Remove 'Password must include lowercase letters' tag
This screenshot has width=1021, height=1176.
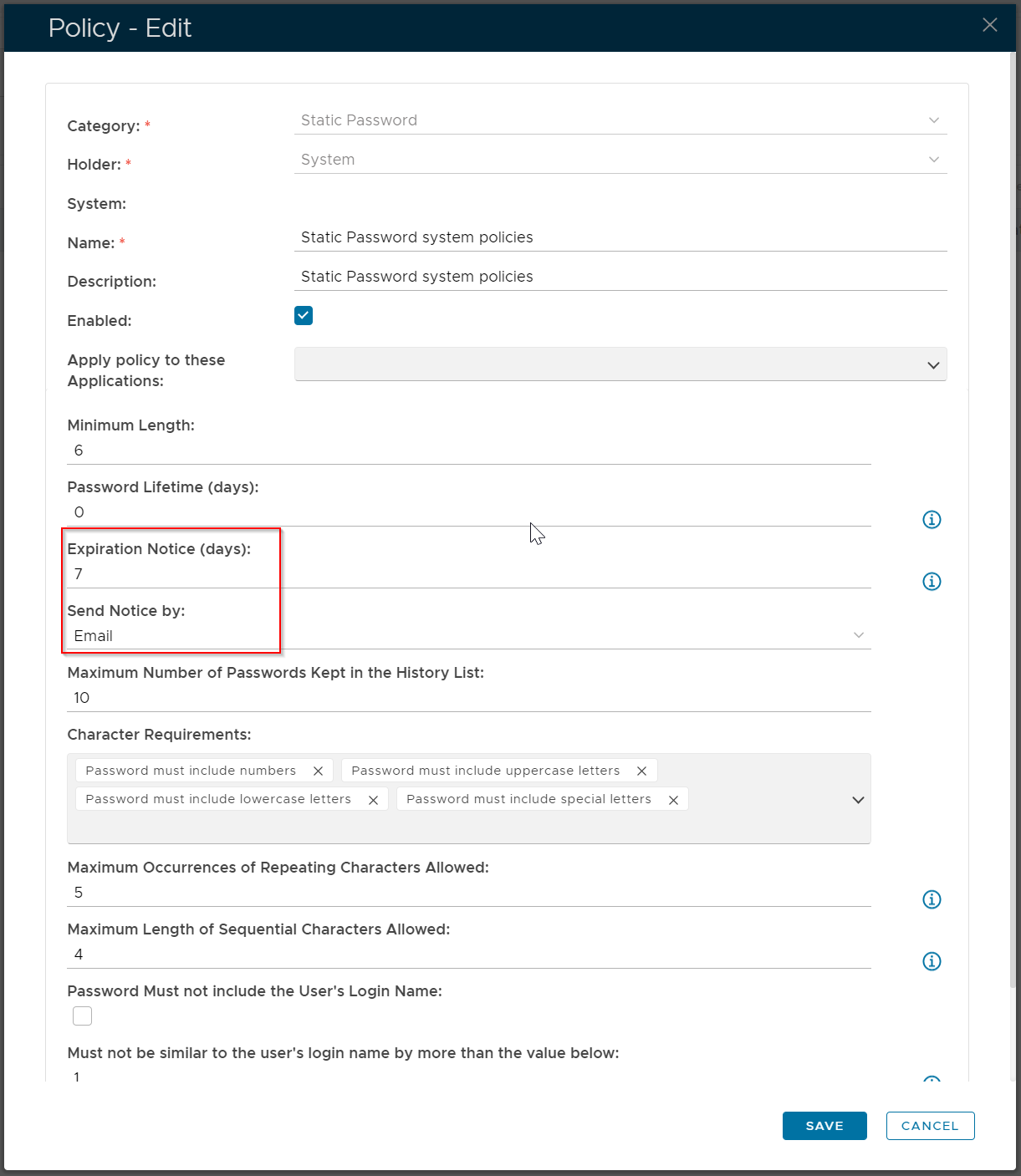[373, 800]
